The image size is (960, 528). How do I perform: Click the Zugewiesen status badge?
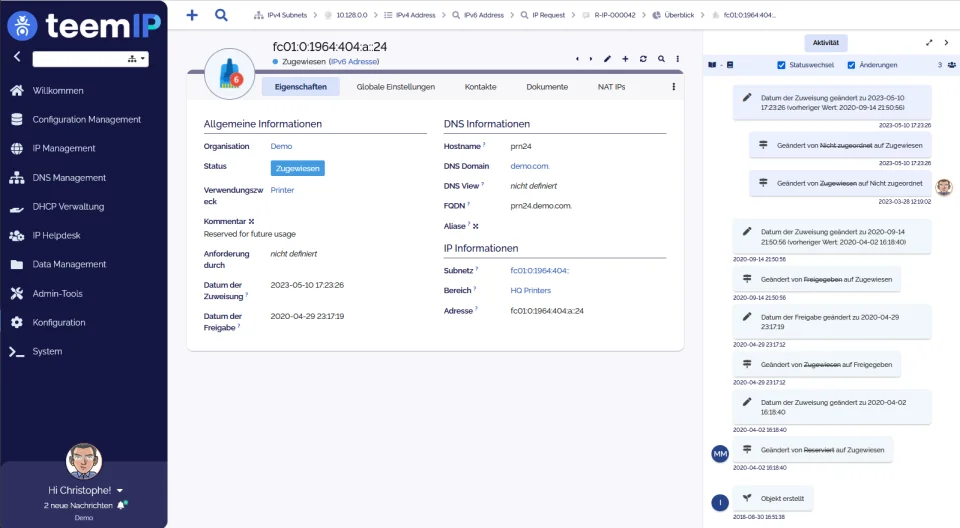pos(298,168)
